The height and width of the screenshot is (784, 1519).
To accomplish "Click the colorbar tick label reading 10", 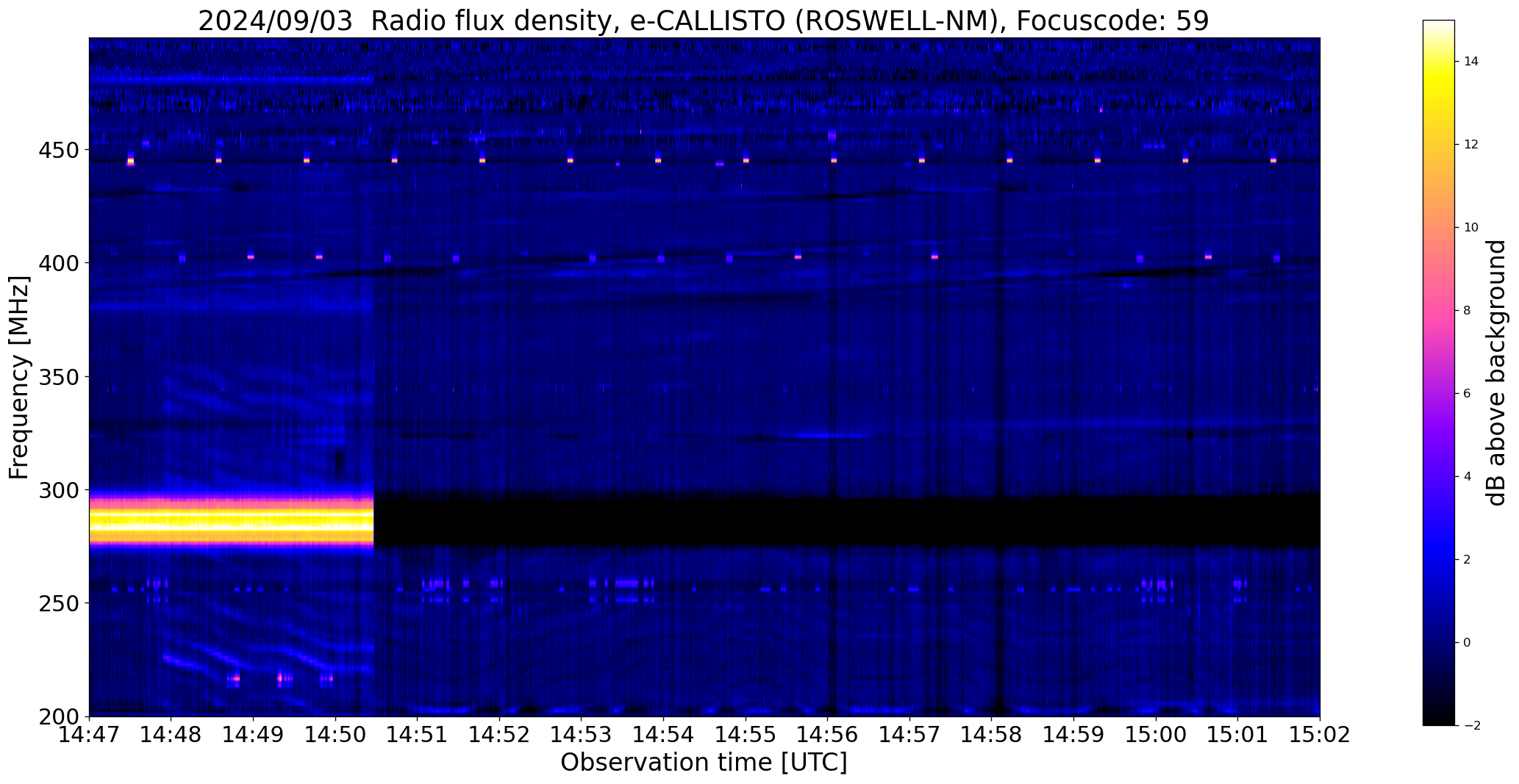I will 1470,228.
